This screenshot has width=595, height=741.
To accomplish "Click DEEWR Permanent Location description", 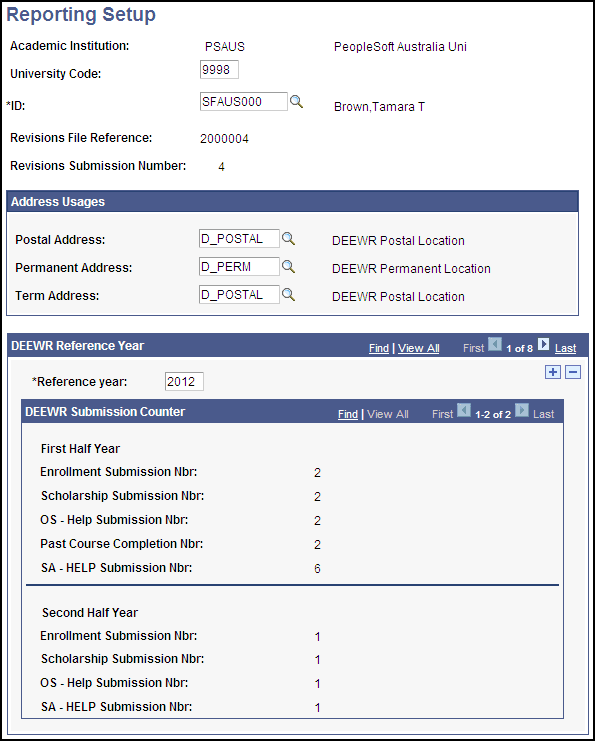I will click(411, 268).
